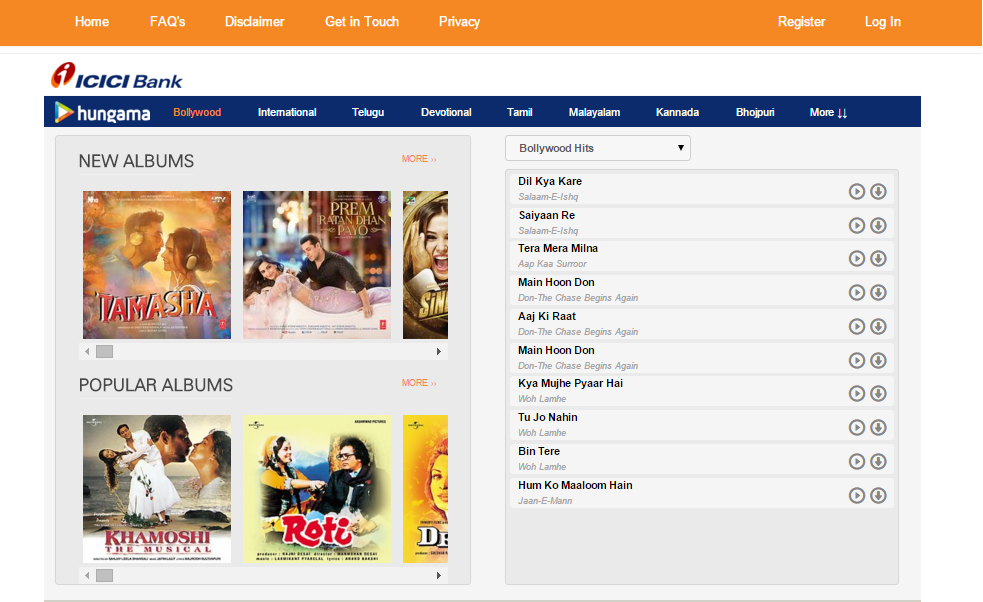Open the FAQ's page
The image size is (983, 602).
167,21
